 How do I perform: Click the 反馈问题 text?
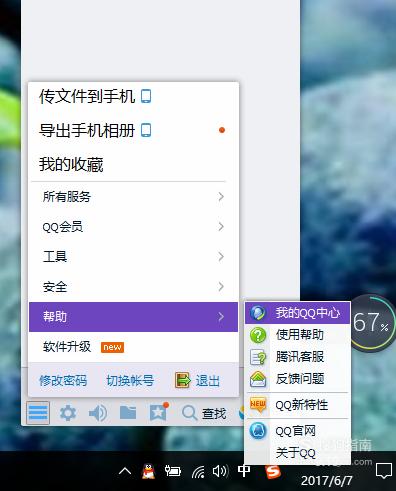[300, 379]
